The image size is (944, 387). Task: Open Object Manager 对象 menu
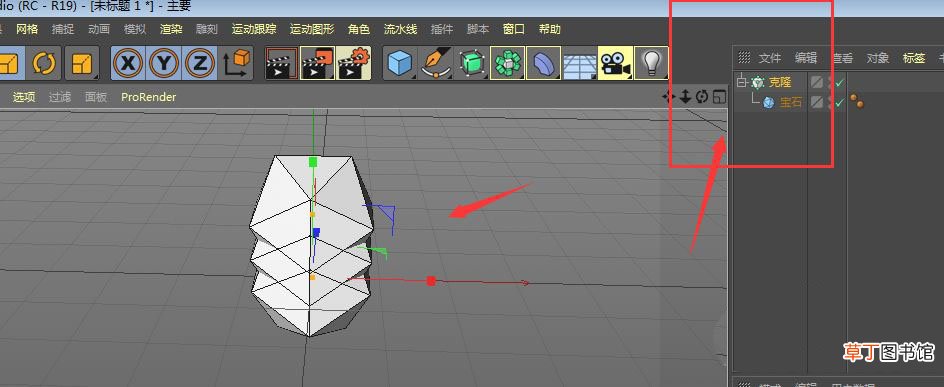878,58
